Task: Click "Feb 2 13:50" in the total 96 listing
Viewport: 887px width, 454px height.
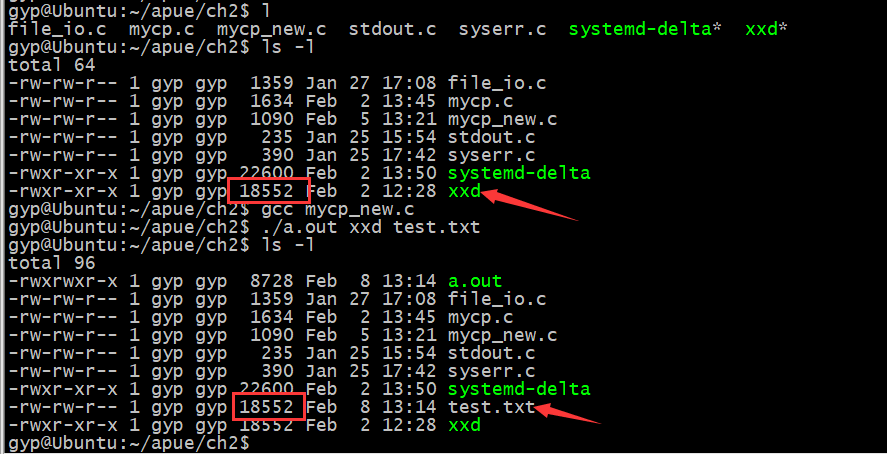Action: click(371, 389)
